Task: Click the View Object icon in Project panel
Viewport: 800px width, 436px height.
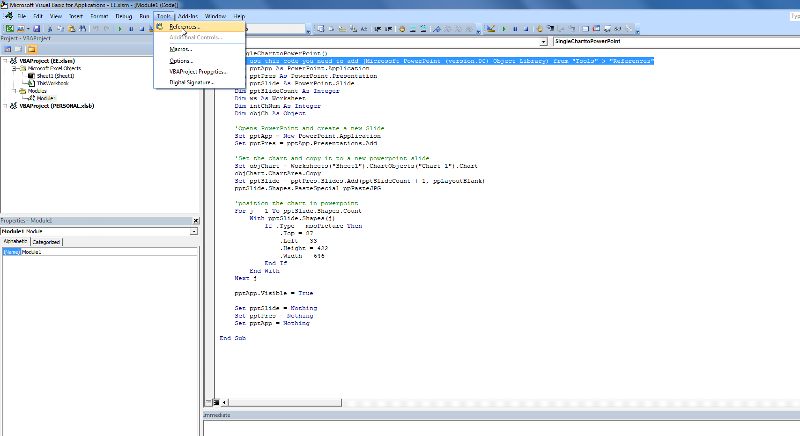Action: (20, 47)
